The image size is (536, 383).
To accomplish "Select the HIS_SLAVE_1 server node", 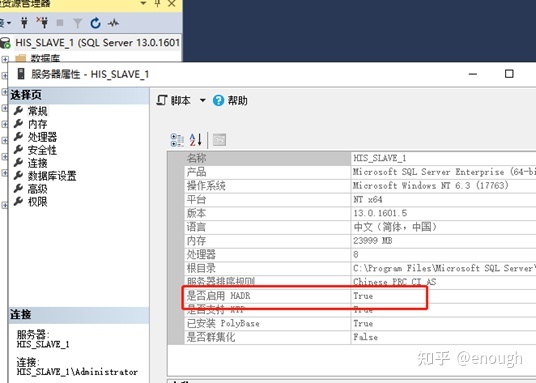I will tap(98, 43).
